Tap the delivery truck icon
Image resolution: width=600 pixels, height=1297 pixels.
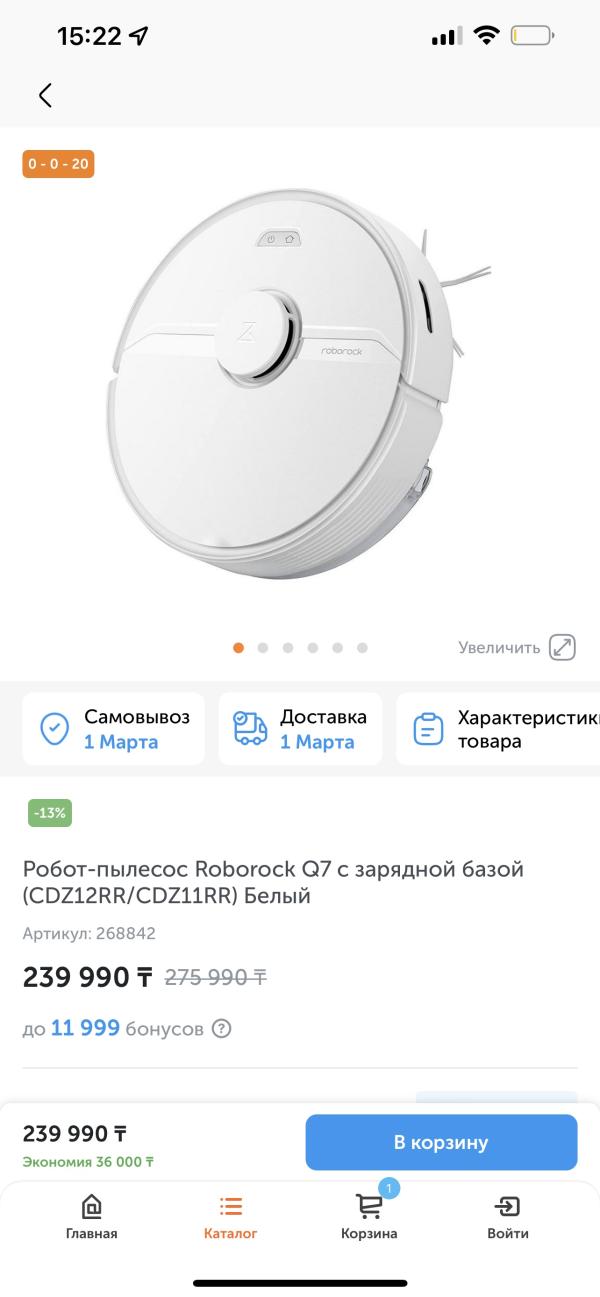250,729
